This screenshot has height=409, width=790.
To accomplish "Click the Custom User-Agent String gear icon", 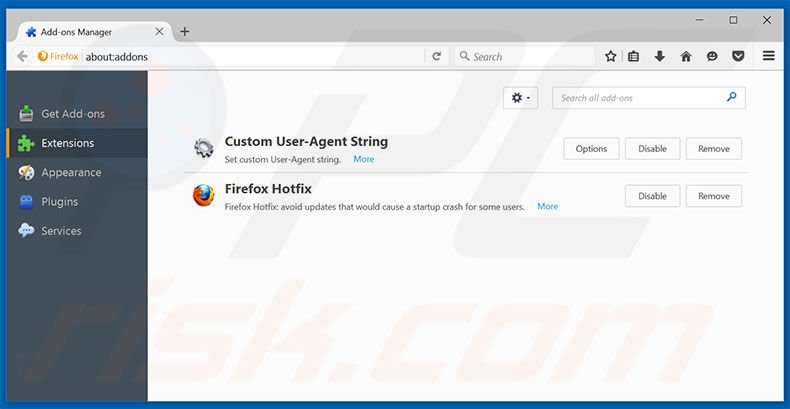I will click(204, 149).
